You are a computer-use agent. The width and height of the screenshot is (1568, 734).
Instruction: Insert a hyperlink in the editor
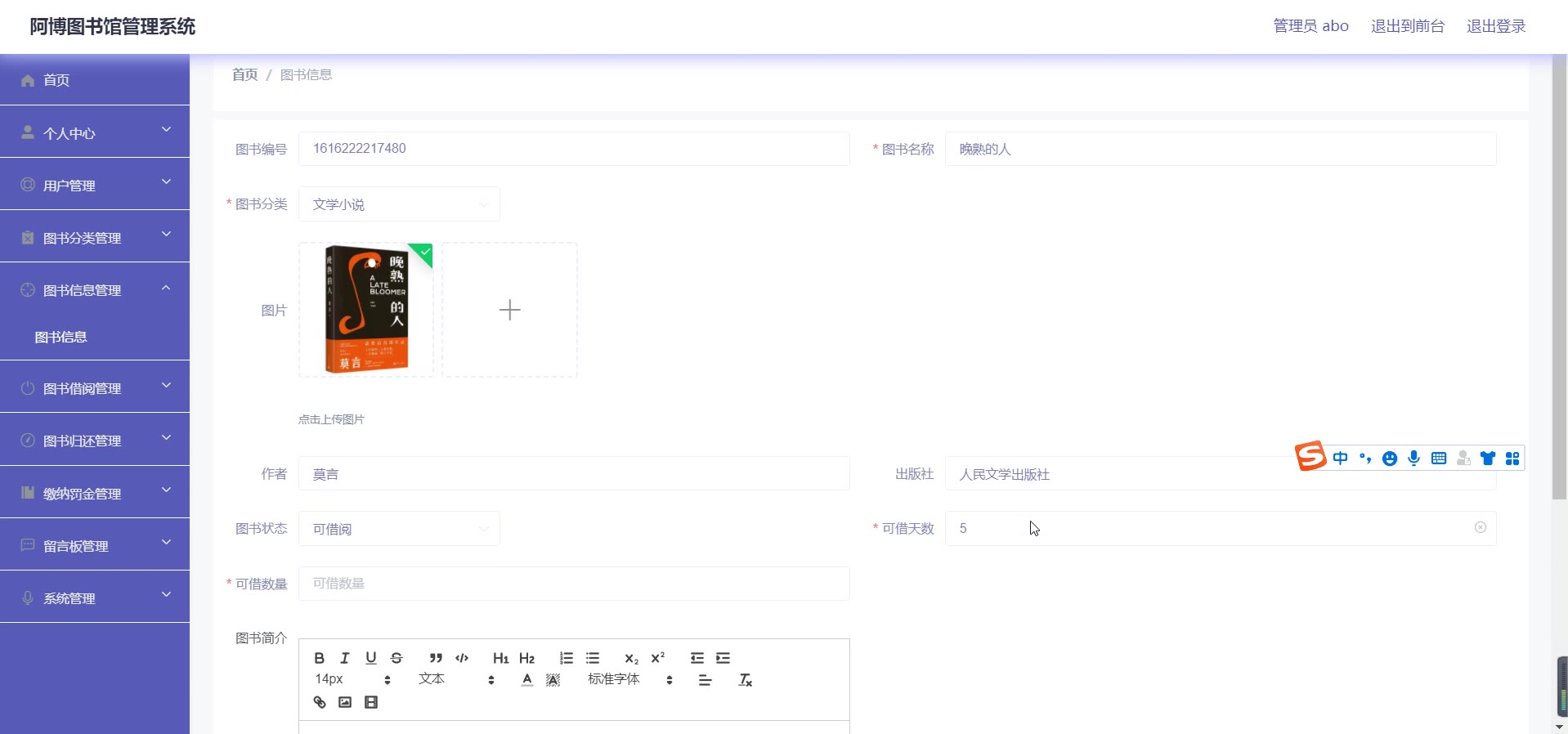(320, 702)
